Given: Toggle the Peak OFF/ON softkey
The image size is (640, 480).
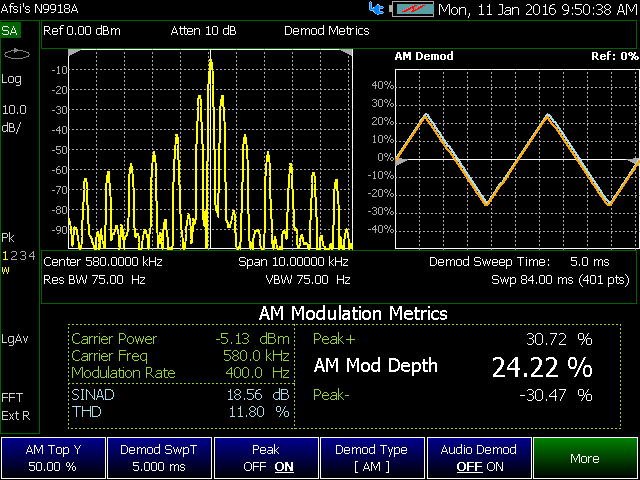Looking at the screenshot, I should coord(266,458).
